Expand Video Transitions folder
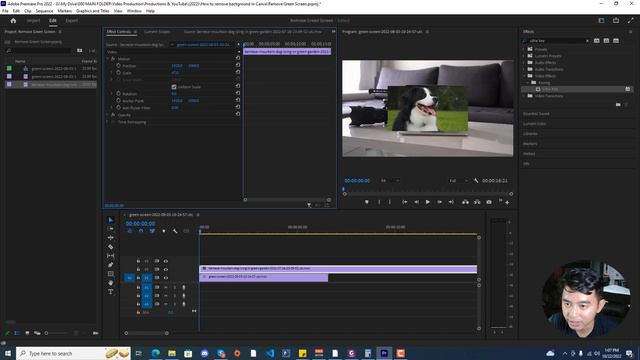This screenshot has width=640, height=360. click(524, 96)
